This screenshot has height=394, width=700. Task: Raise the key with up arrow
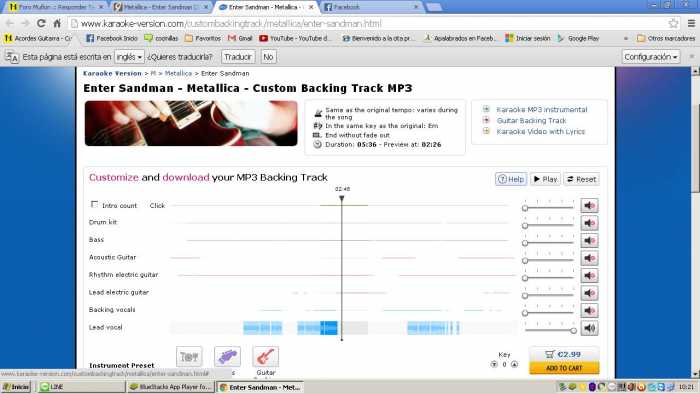[x=514, y=364]
